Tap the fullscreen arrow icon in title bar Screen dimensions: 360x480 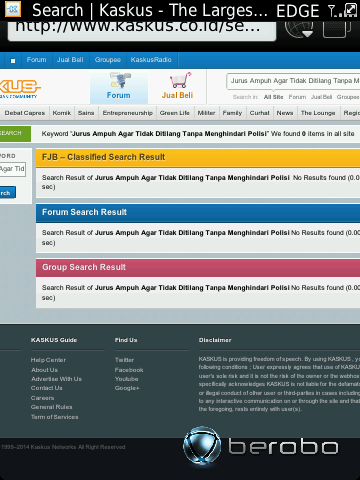point(351,10)
